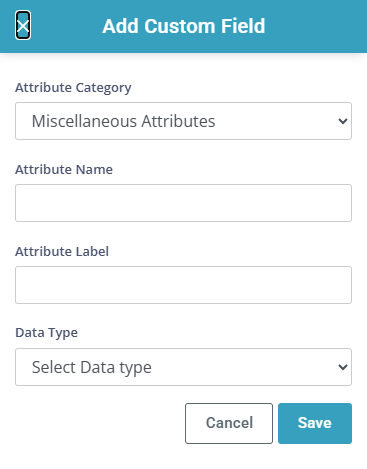Click inside the Attribute Label input
Image resolution: width=367 pixels, height=469 pixels.
[x=183, y=285]
